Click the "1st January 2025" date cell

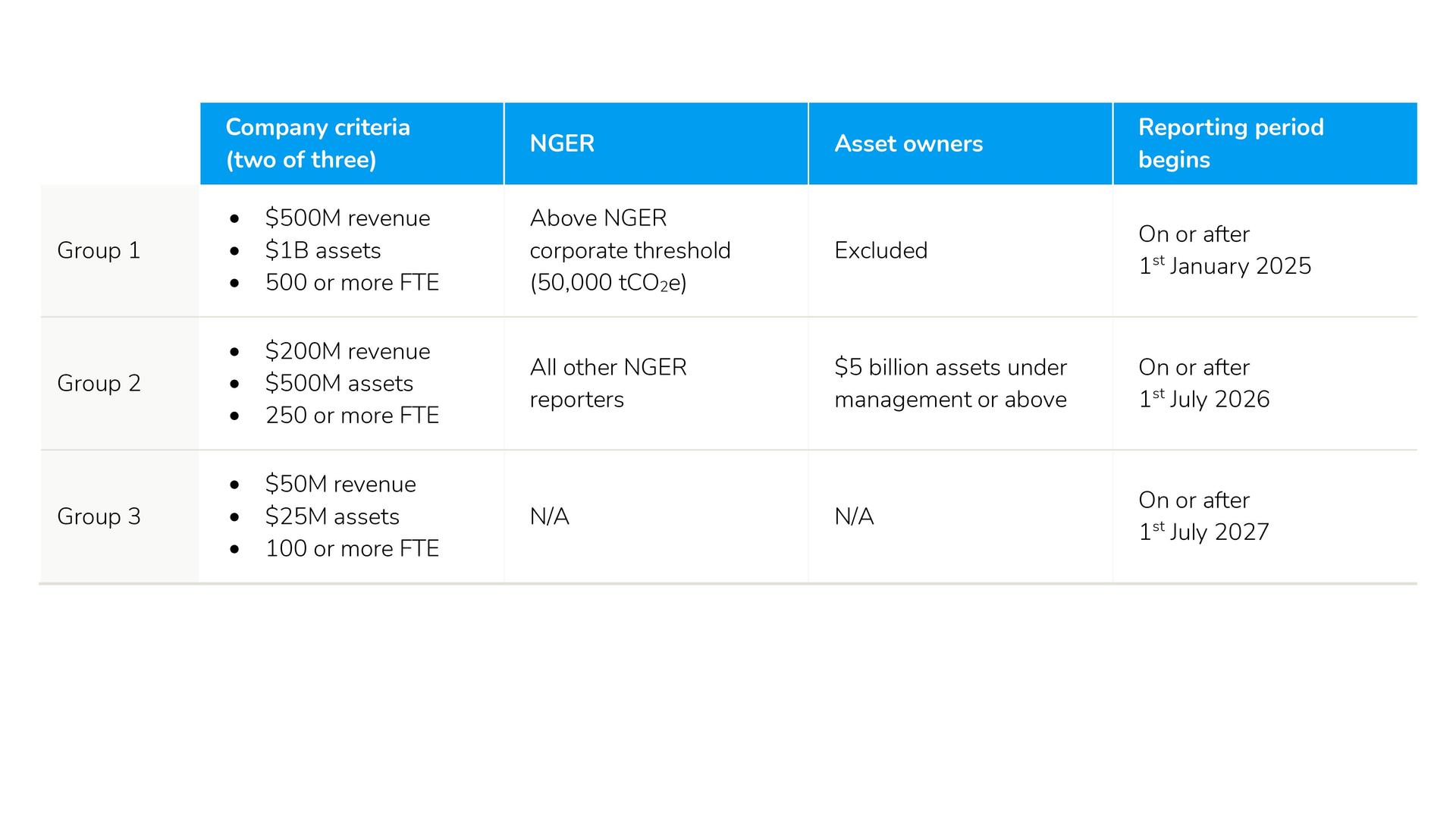[x=1225, y=250]
